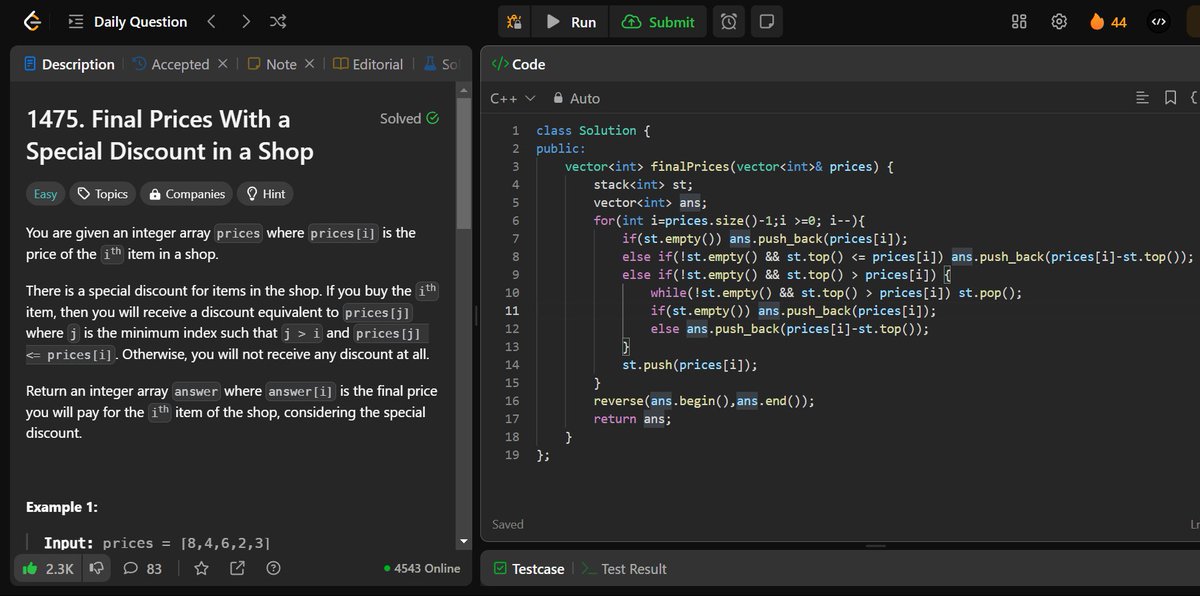Go to the next question arrow
Screen dimensions: 1200x596
coord(246,21)
